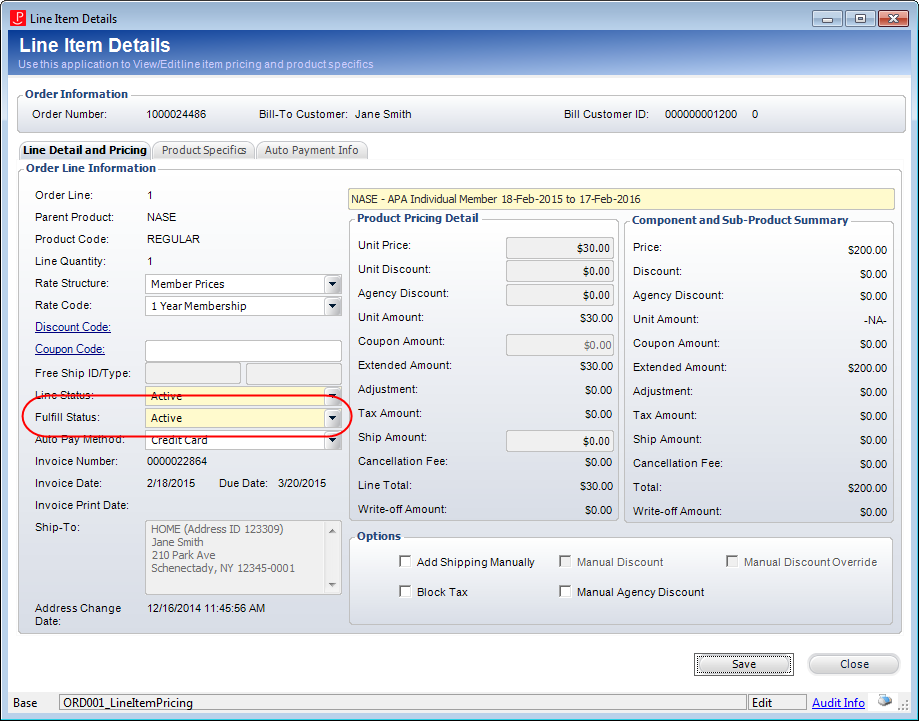This screenshot has width=919, height=721.
Task: Click the Bill Customer ID 000000001200
Action: point(701,114)
